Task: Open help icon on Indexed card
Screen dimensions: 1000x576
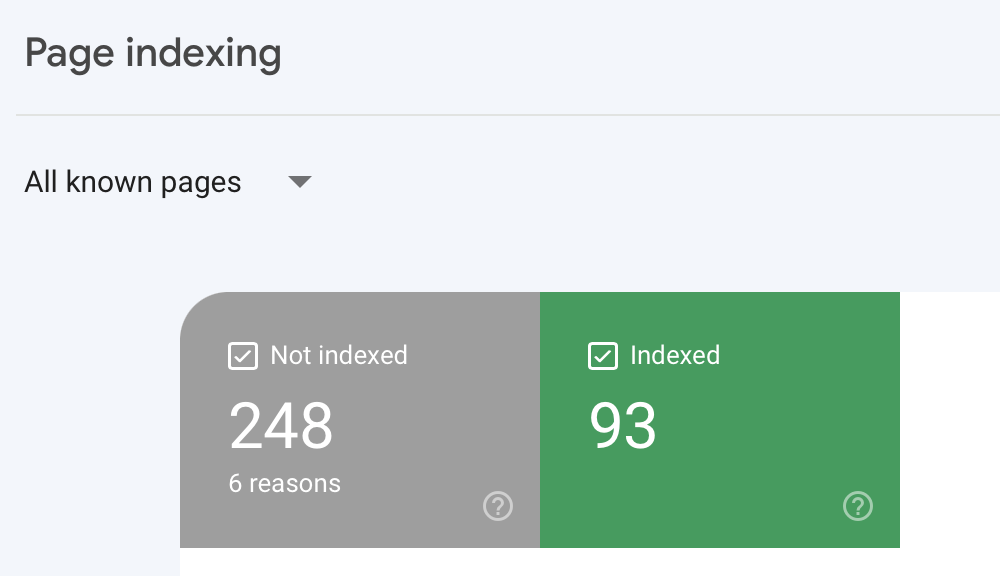Action: (858, 506)
